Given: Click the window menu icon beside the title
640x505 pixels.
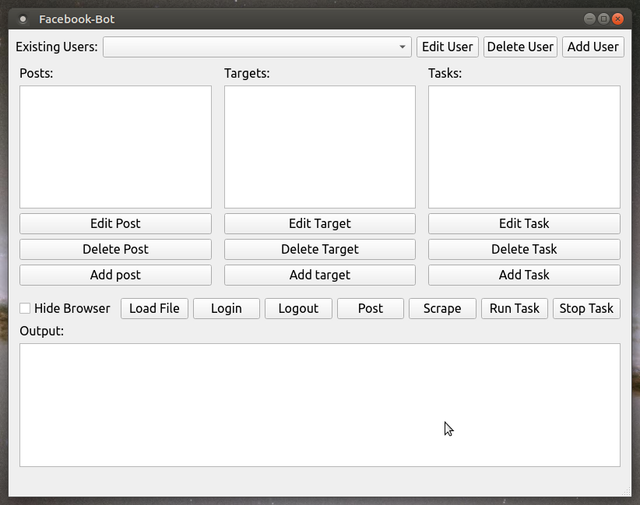Looking at the screenshot, I should click(x=23, y=19).
